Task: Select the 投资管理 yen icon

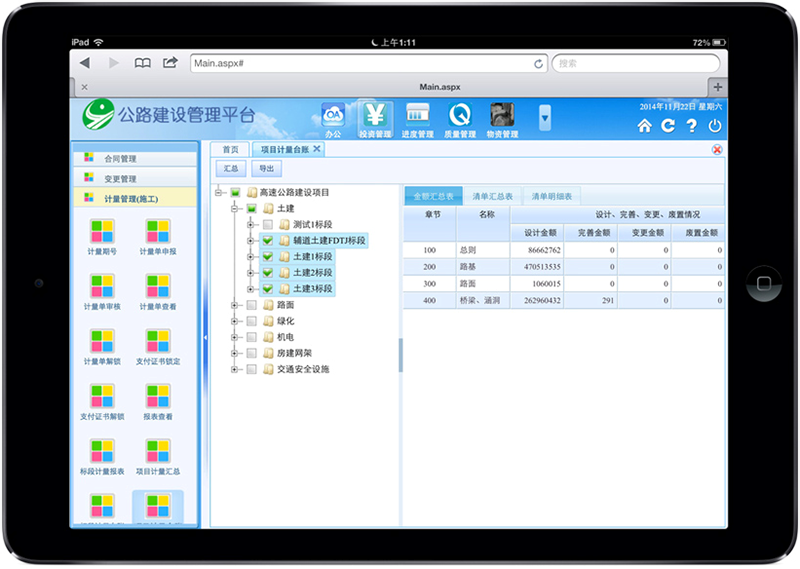Action: (375, 119)
